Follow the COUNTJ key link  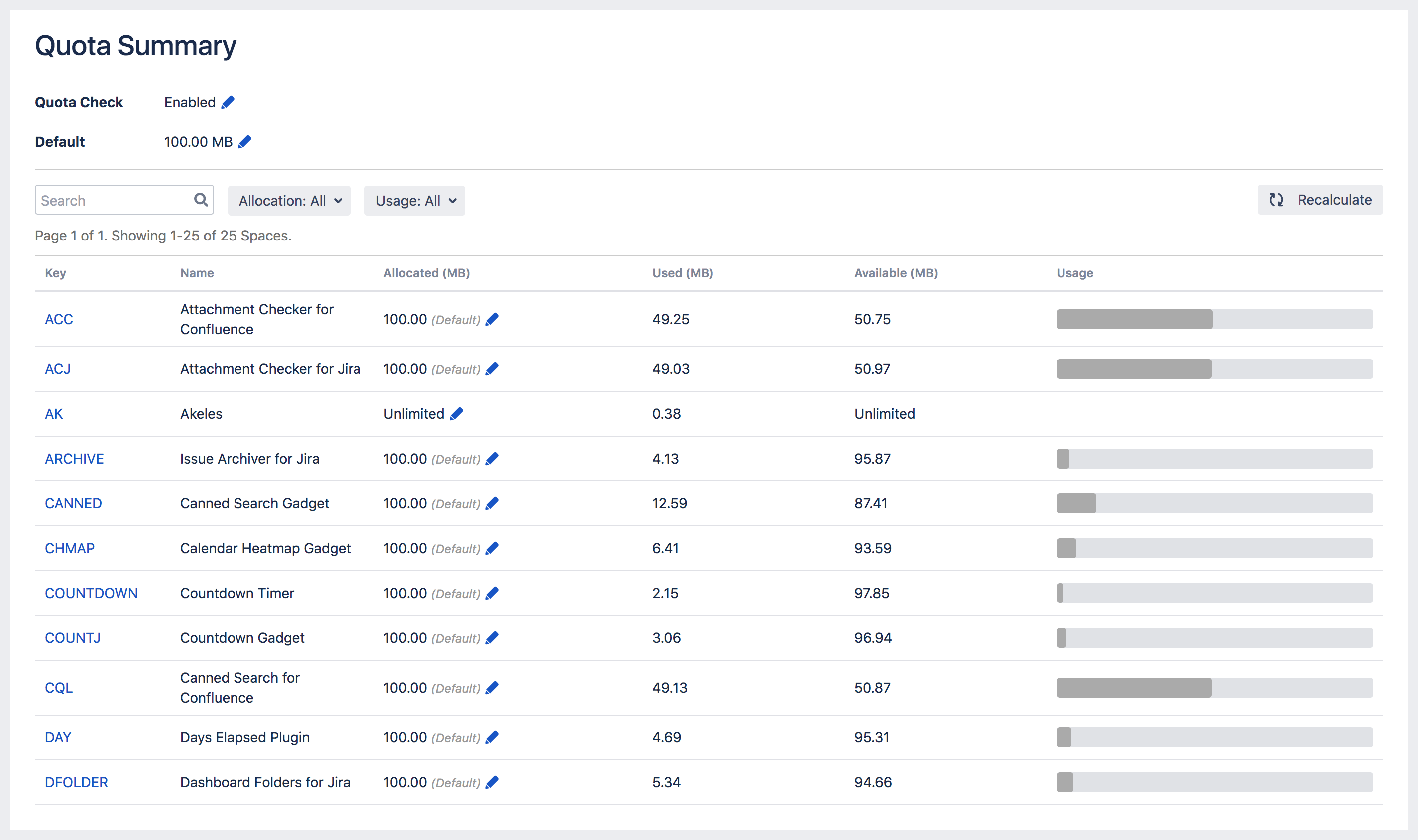[72, 638]
